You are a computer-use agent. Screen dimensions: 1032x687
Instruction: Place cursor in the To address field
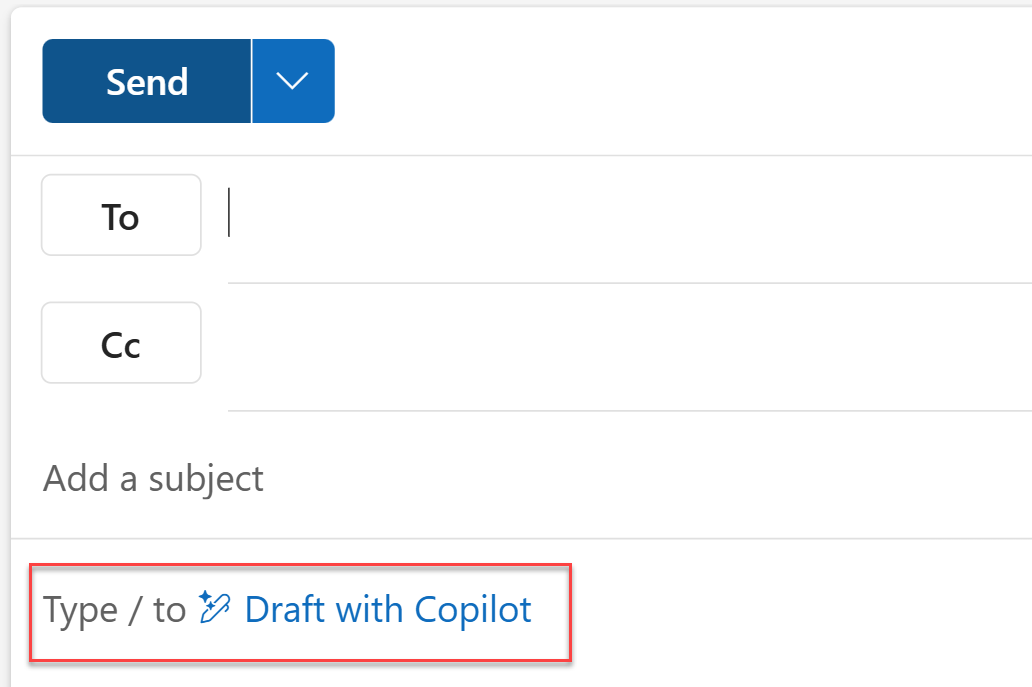click(x=500, y=215)
